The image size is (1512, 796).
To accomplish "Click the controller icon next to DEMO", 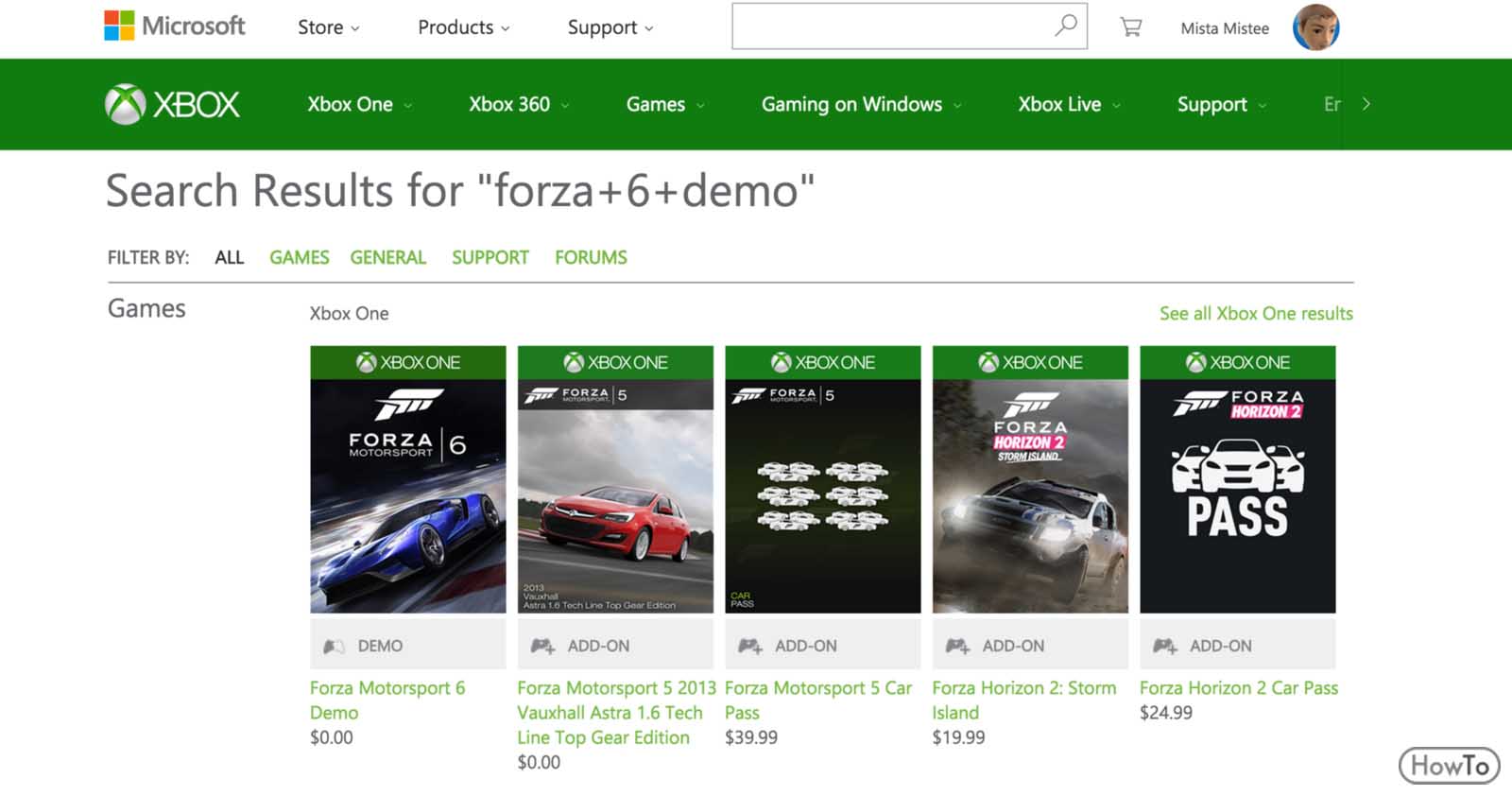I will [334, 647].
